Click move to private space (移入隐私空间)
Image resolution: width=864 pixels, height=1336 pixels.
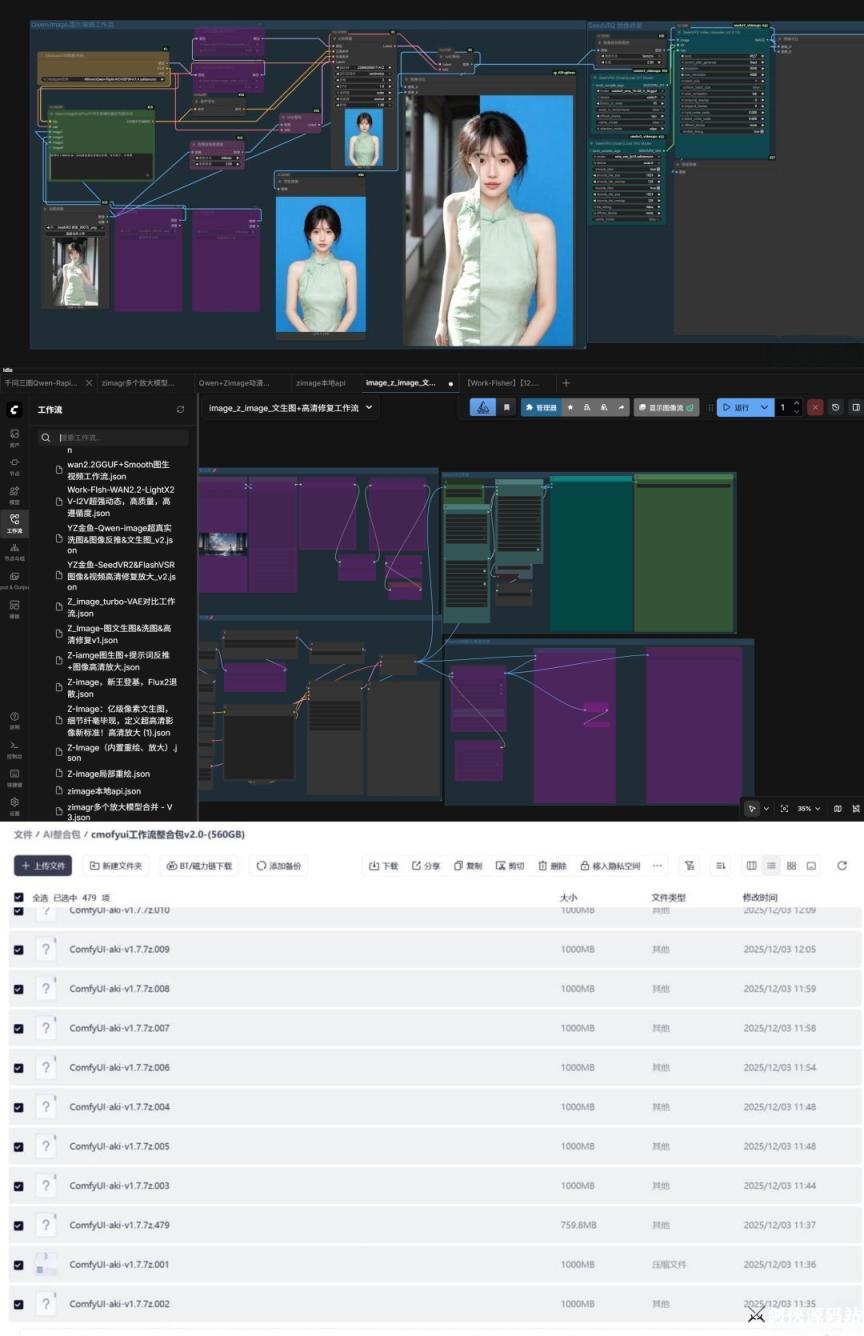point(610,865)
